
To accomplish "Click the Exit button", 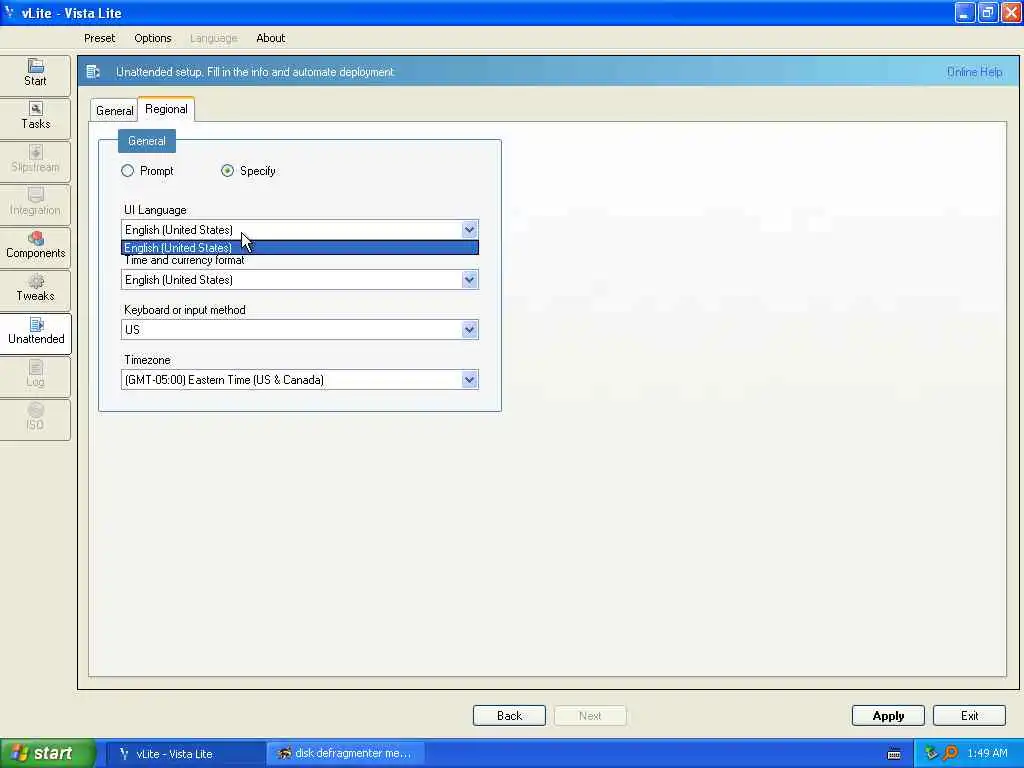I will [x=969, y=716].
